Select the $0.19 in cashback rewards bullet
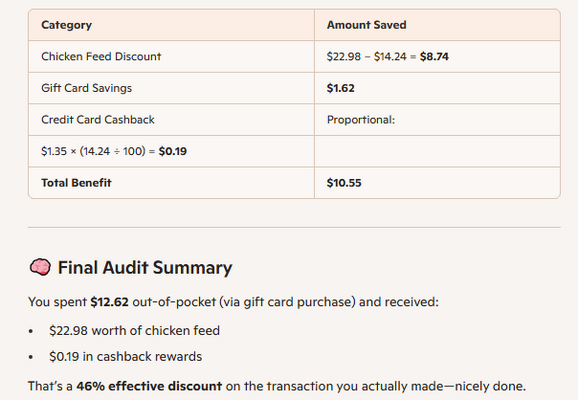This screenshot has width=578, height=400. (x=125, y=356)
